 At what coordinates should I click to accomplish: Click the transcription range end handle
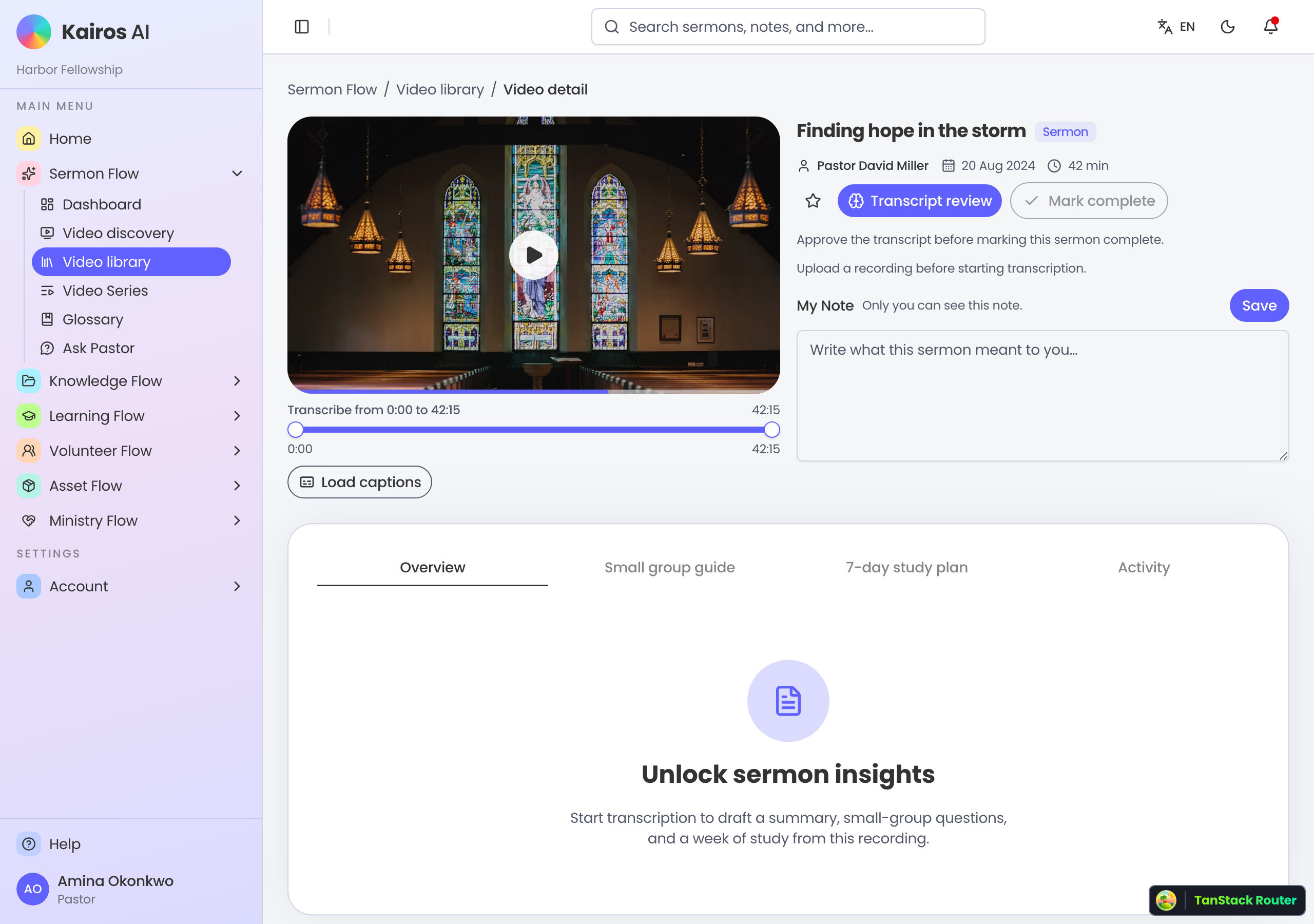tap(771, 429)
